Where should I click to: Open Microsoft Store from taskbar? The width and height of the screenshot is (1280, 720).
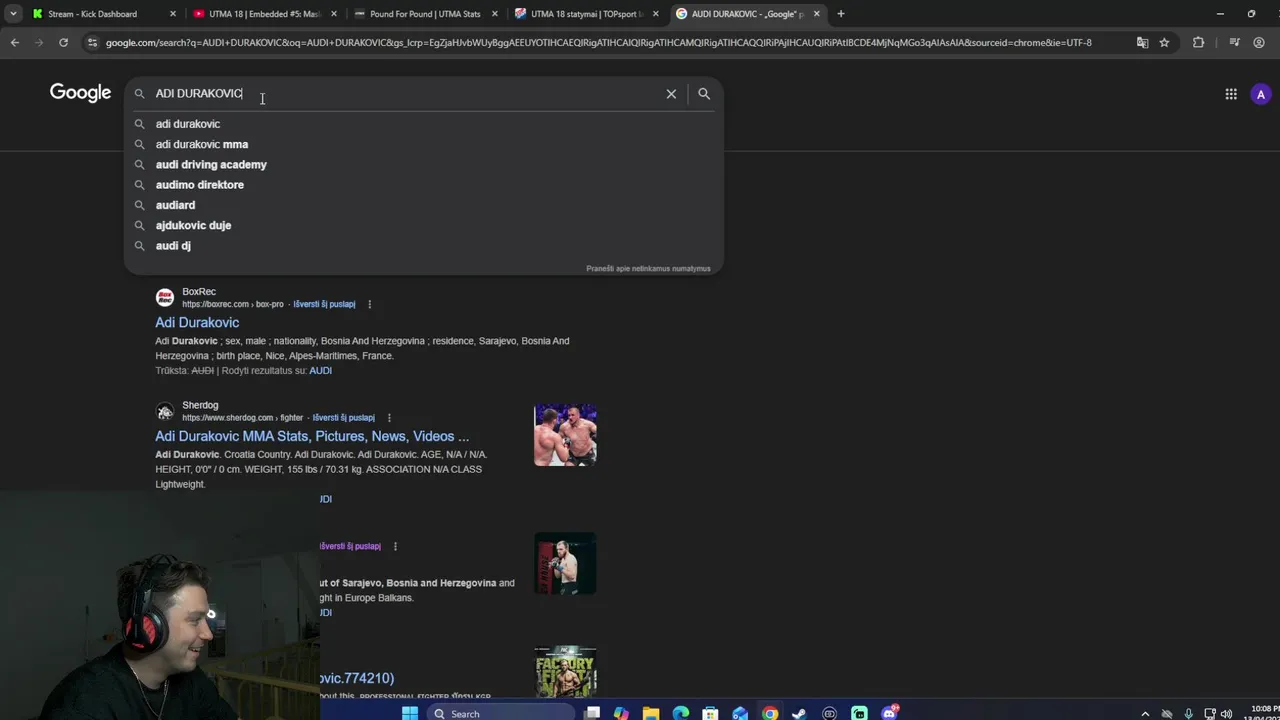point(710,713)
